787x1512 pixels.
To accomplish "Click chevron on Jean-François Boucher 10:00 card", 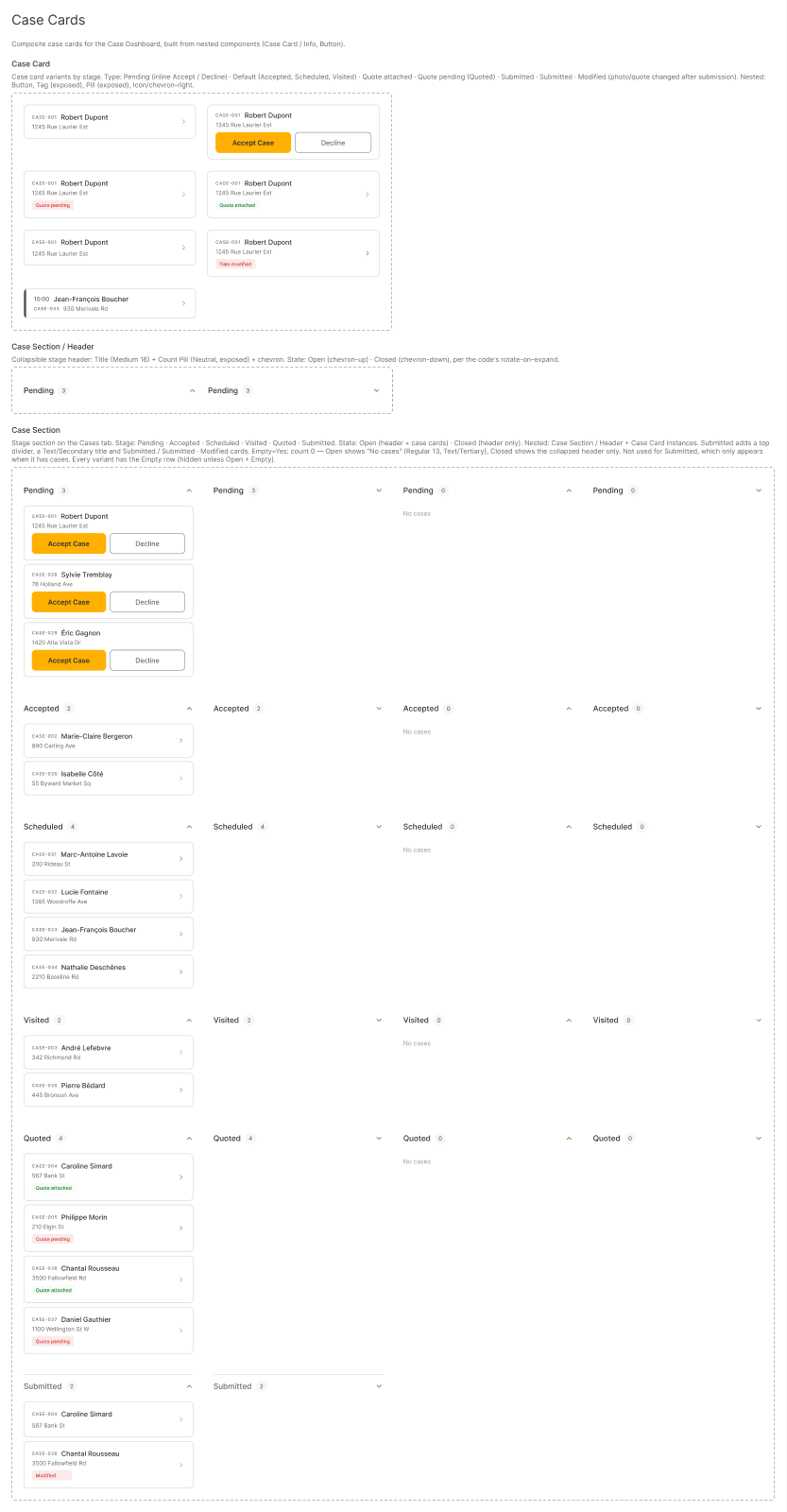I will [x=184, y=303].
